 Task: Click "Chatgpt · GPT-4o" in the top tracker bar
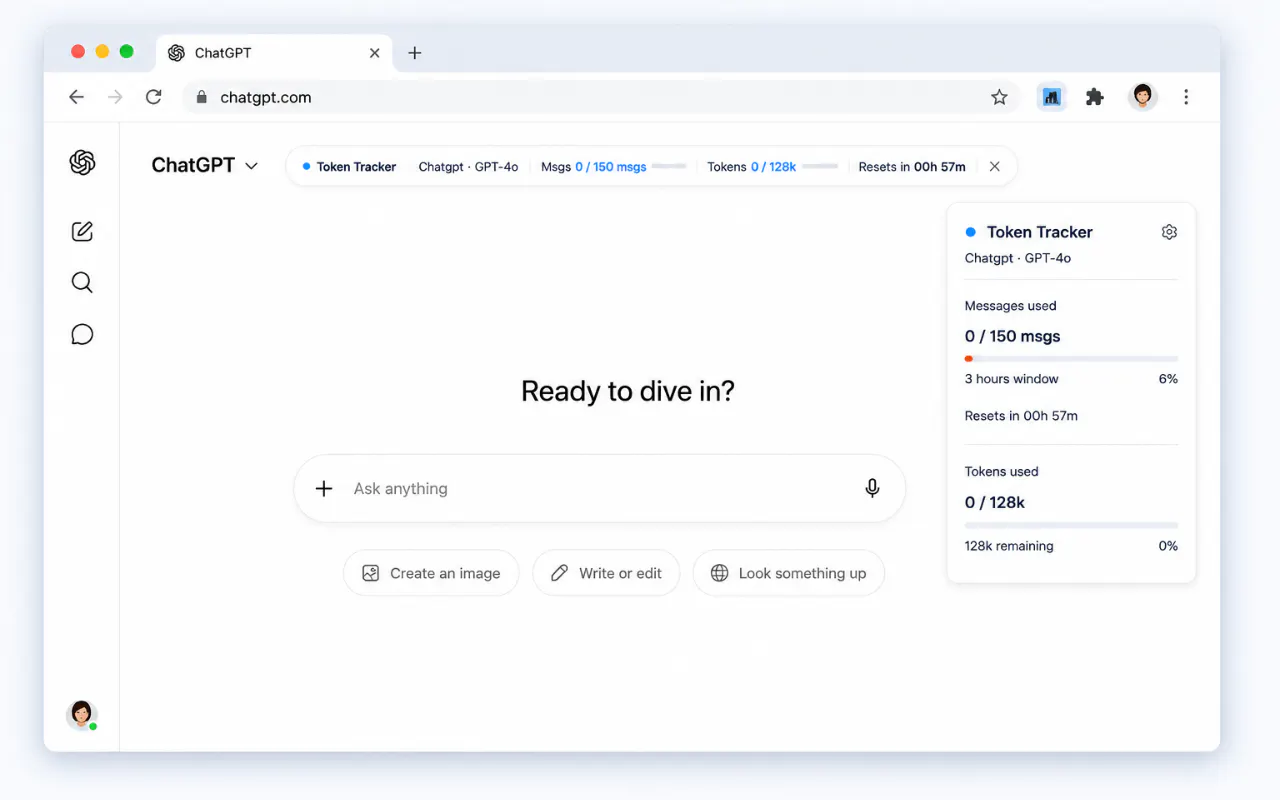point(468,167)
